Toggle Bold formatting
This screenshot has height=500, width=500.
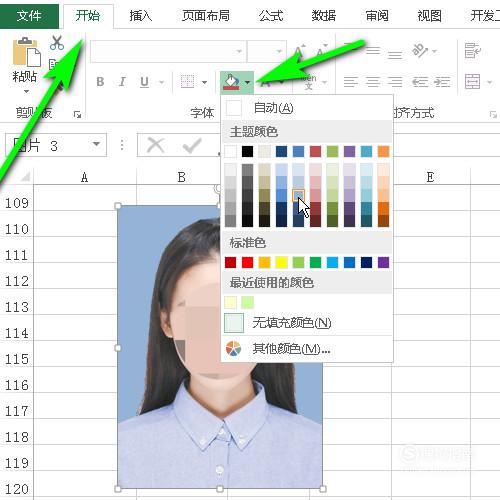pos(100,82)
